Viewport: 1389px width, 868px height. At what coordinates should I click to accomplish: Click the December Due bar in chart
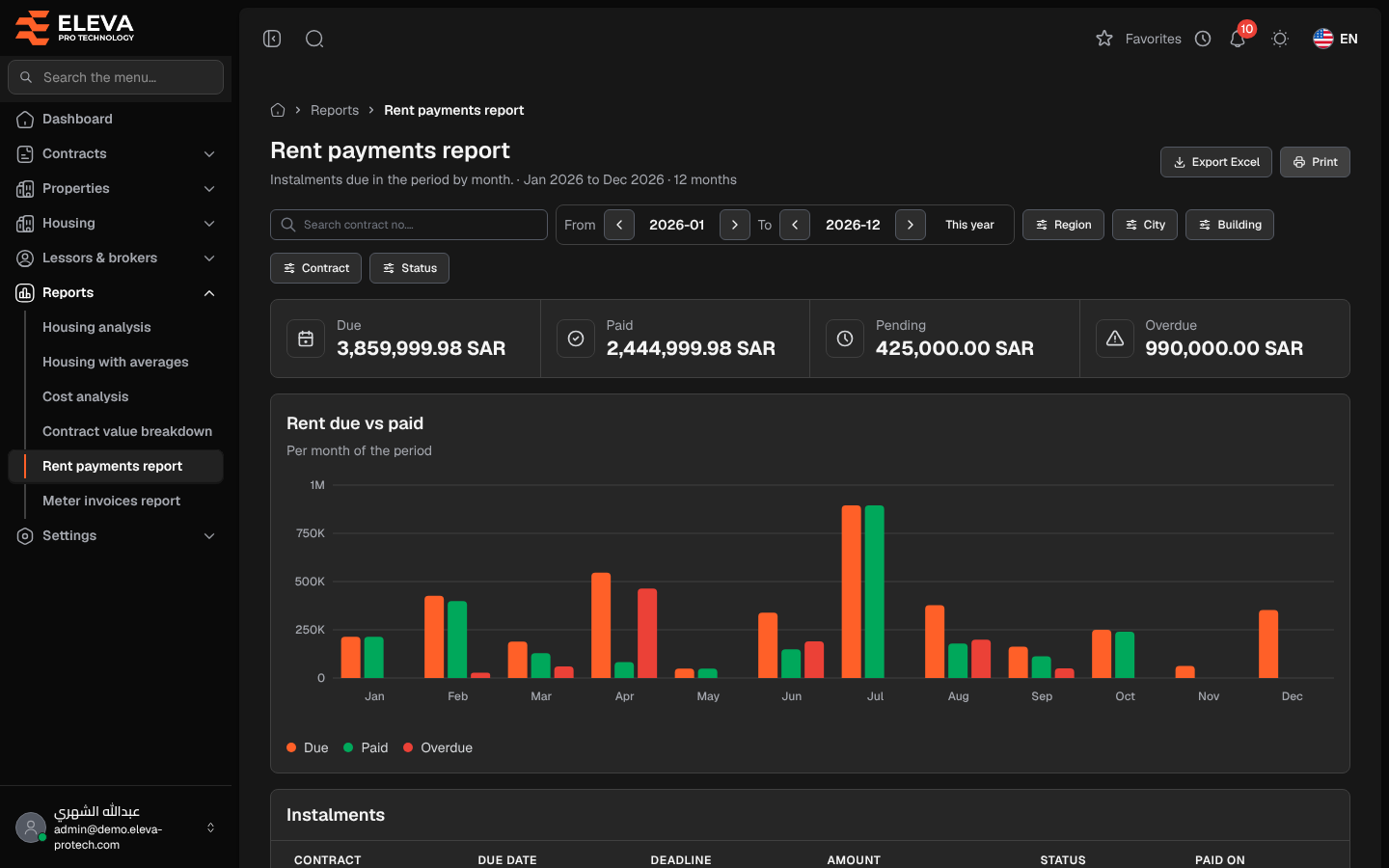(1268, 644)
